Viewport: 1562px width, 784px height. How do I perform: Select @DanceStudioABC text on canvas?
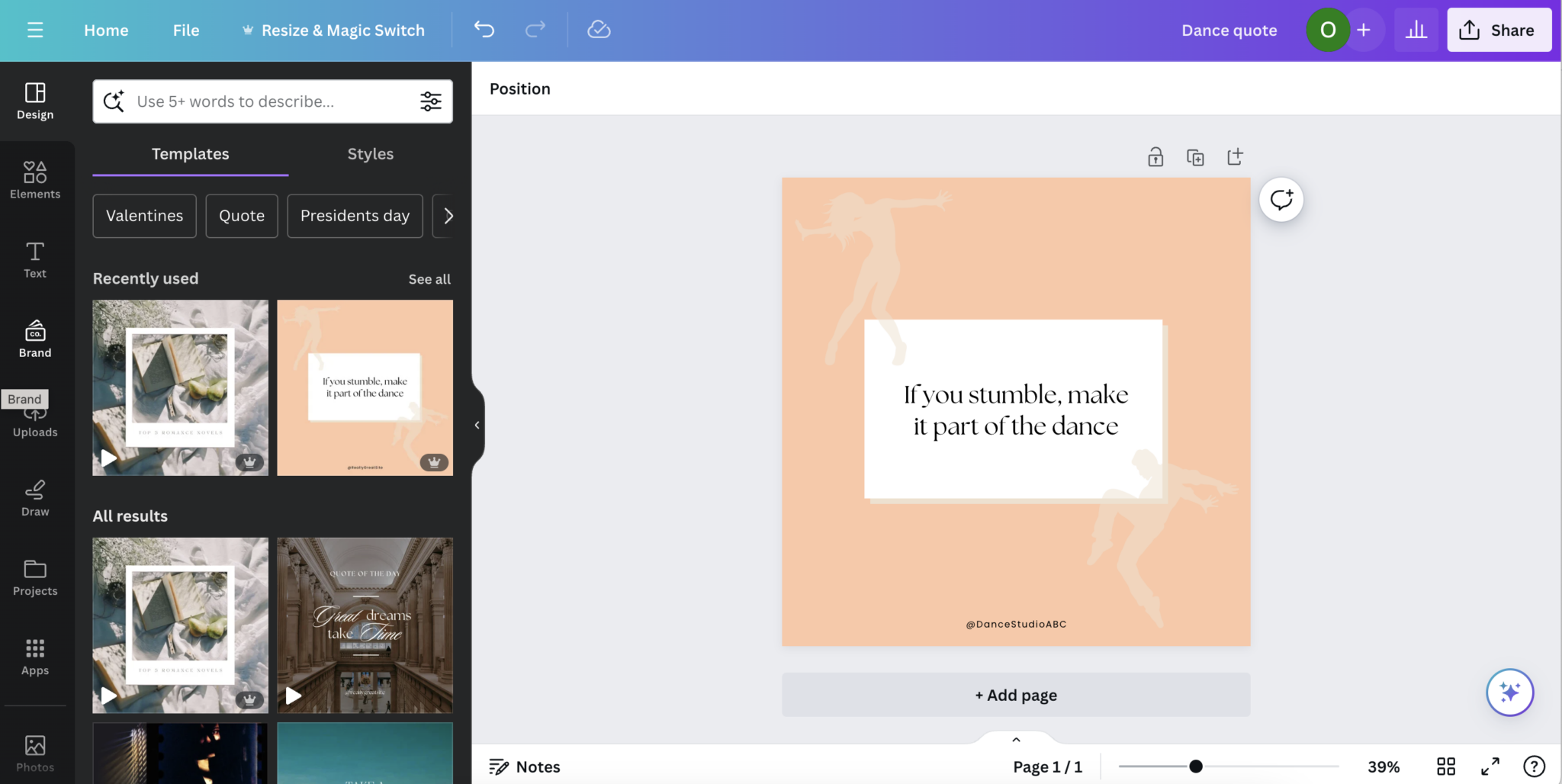(1016, 624)
